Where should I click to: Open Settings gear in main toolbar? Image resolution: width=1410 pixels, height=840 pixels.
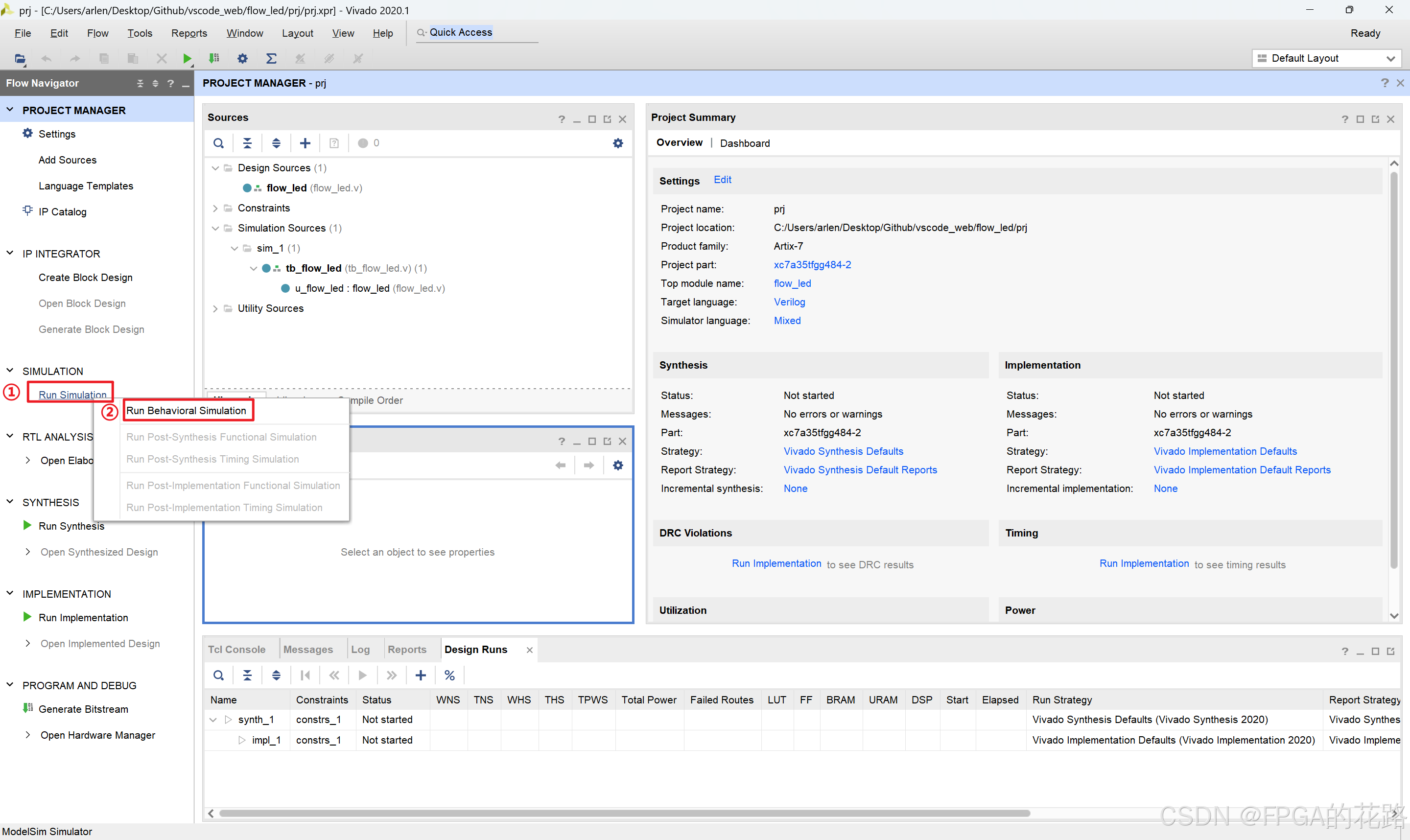click(243, 58)
